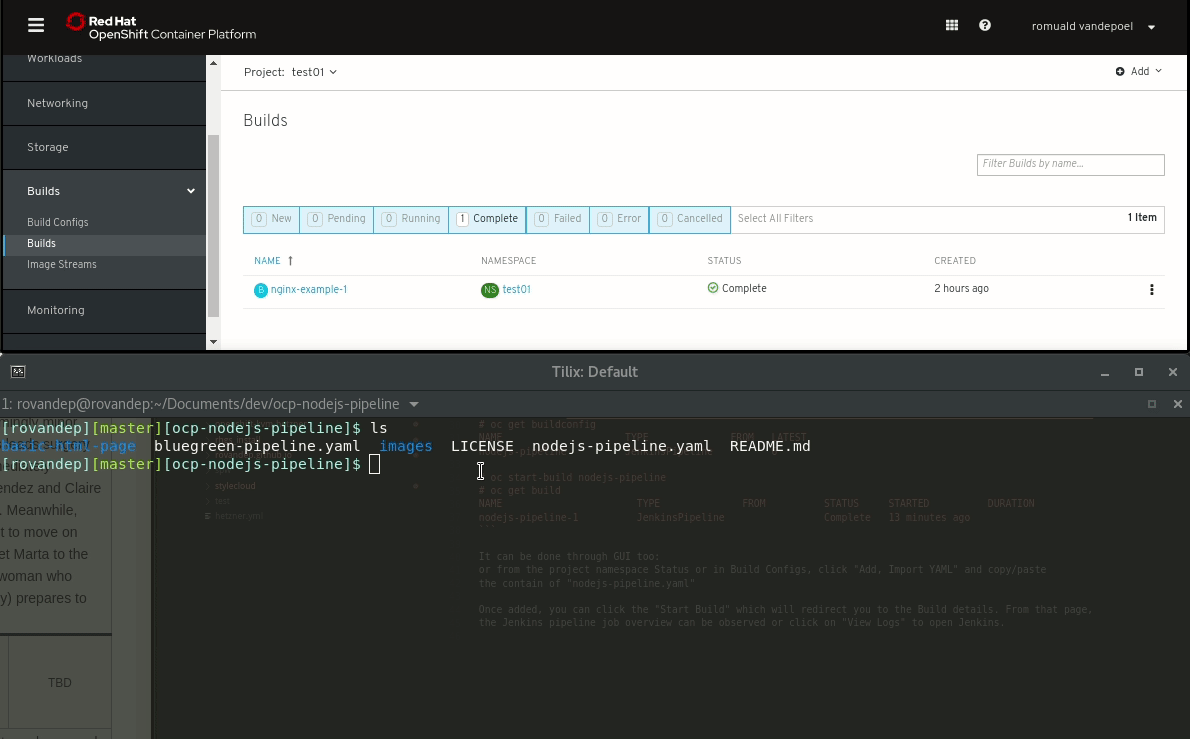Image resolution: width=1190 pixels, height=739 pixels.
Task: Close the Tilix window
Action: click(1173, 373)
